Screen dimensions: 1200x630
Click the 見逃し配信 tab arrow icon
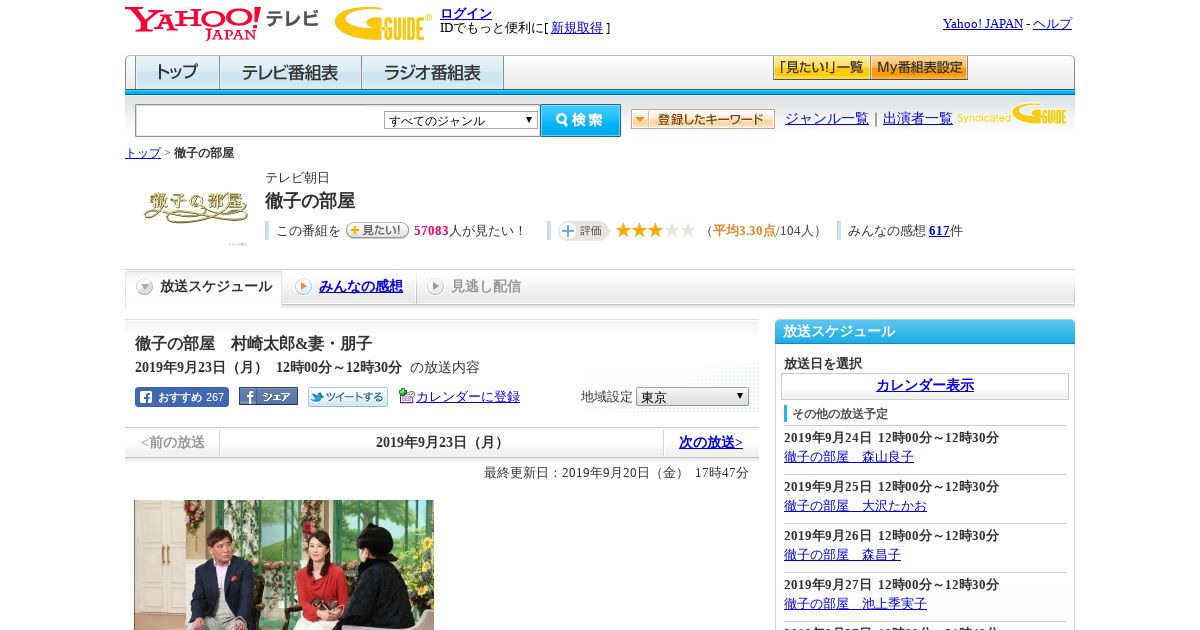(x=435, y=287)
